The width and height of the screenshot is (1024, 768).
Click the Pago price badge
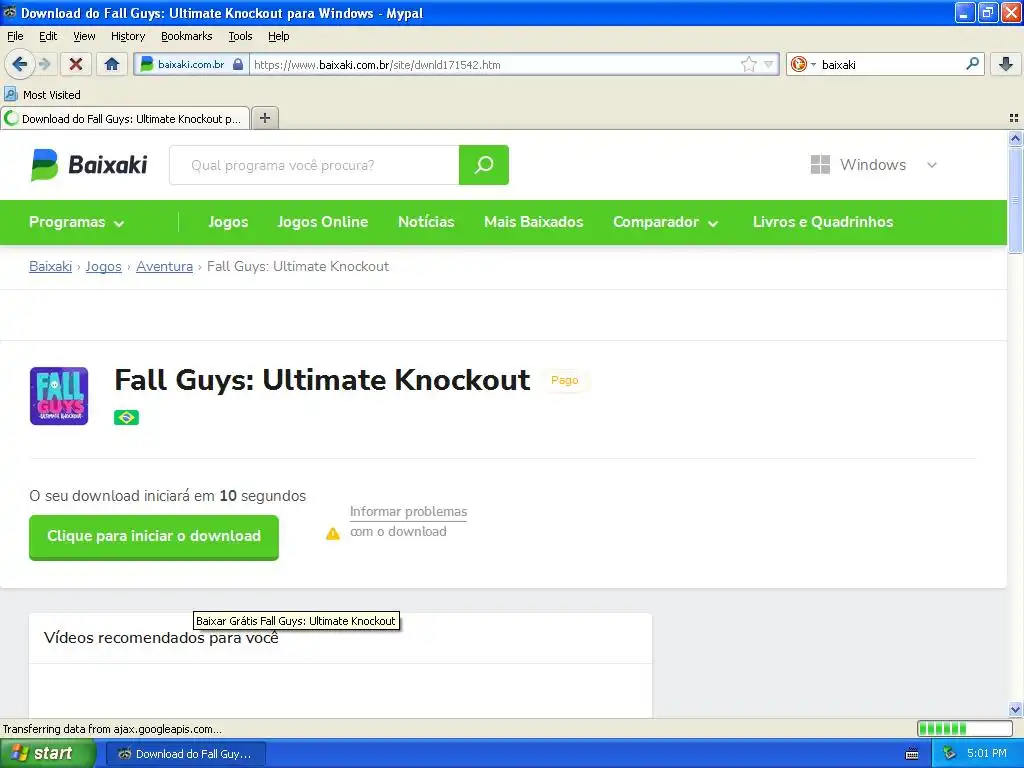pyautogui.click(x=564, y=380)
